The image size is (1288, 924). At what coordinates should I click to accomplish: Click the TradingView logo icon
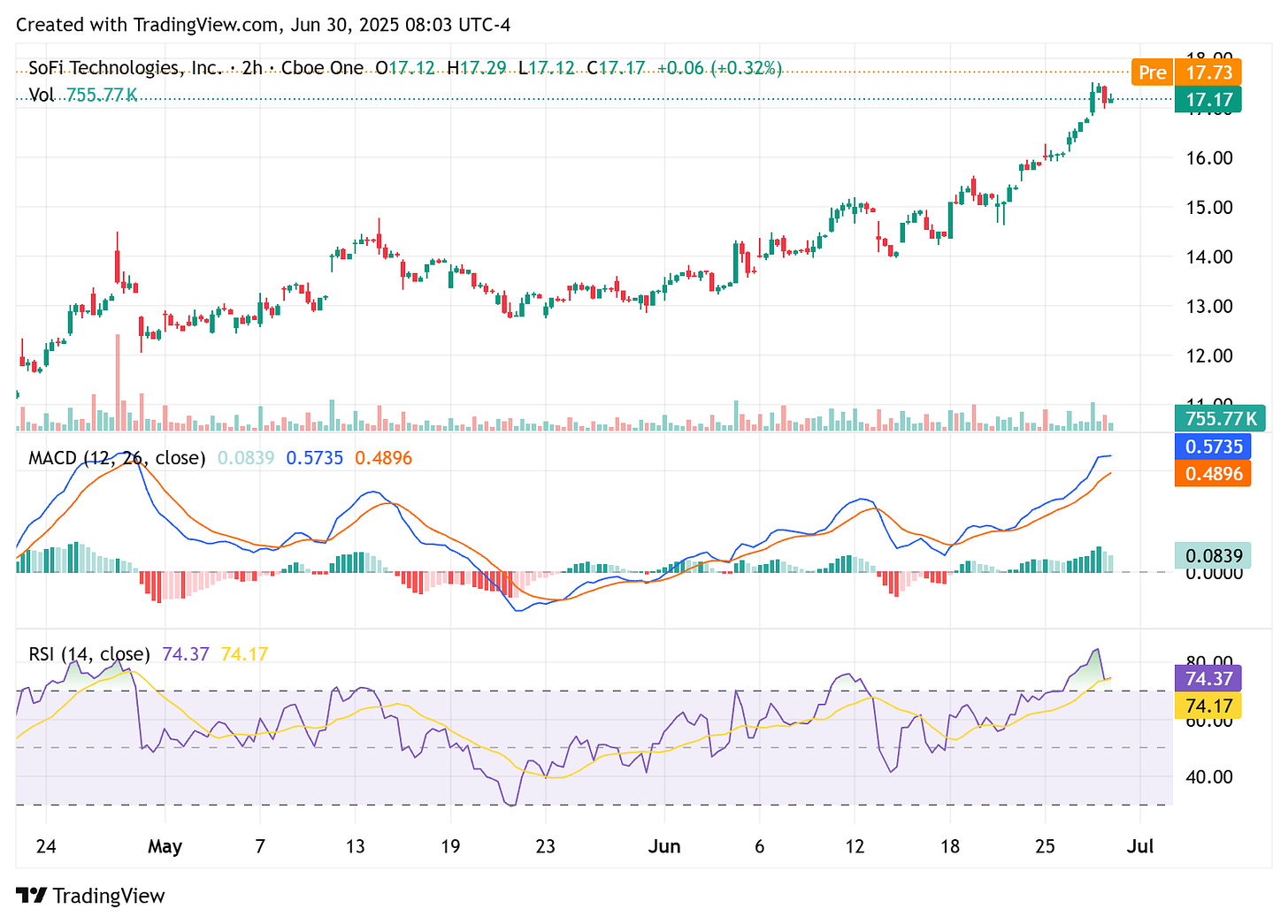pos(32,896)
